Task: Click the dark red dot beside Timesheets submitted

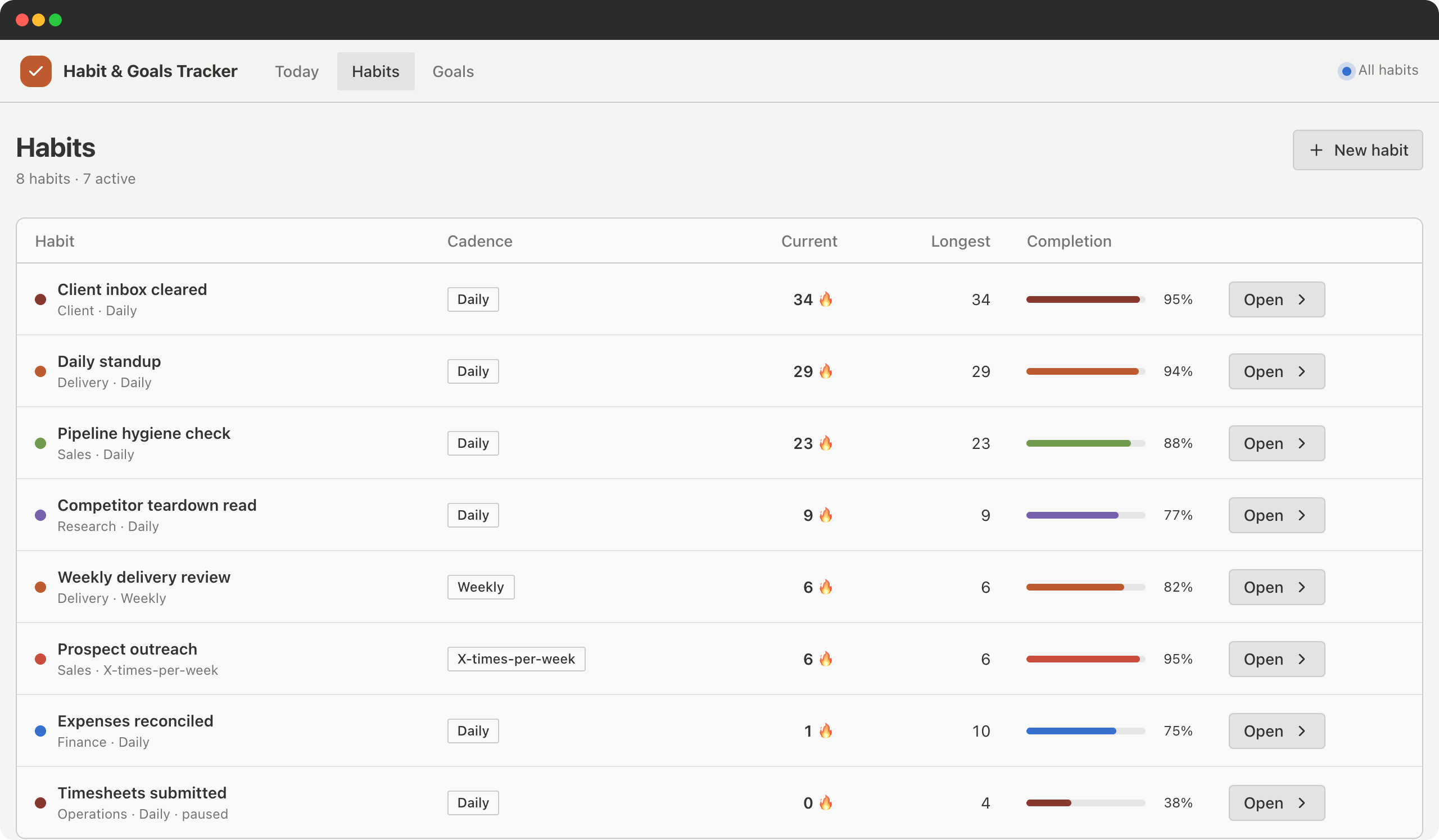Action: [40, 803]
